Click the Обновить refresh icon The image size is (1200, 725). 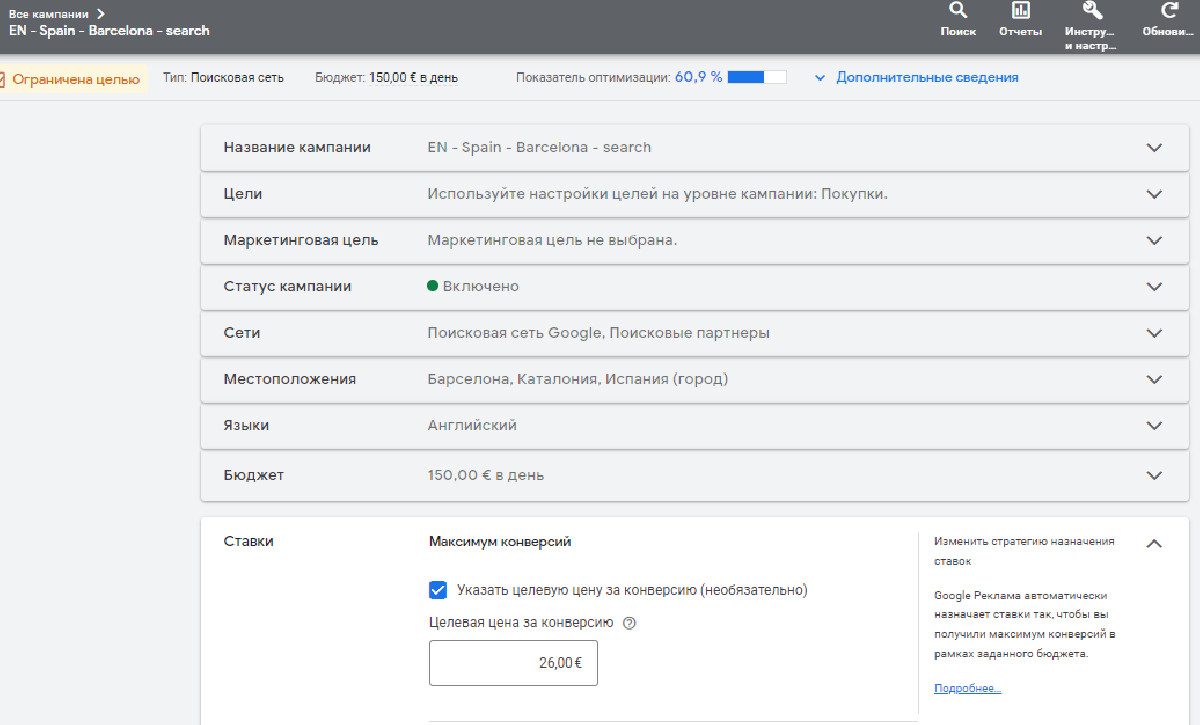(1168, 11)
